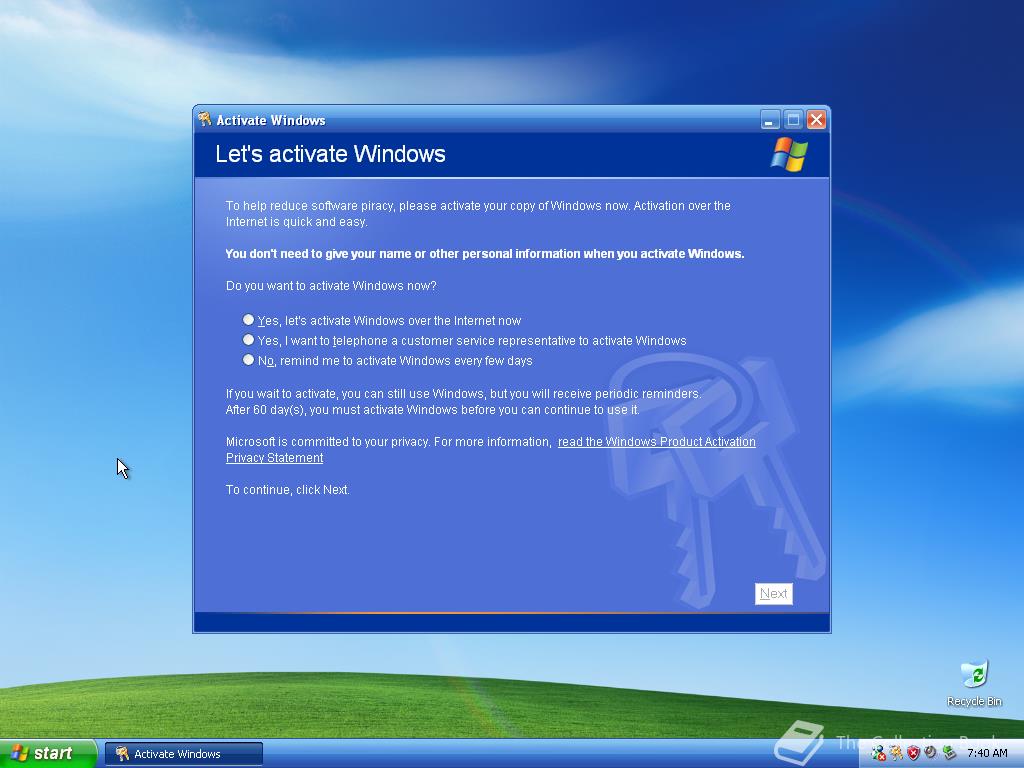Viewport: 1024px width, 768px height.
Task: Open the Recycle Bin desktop icon
Action: (974, 683)
